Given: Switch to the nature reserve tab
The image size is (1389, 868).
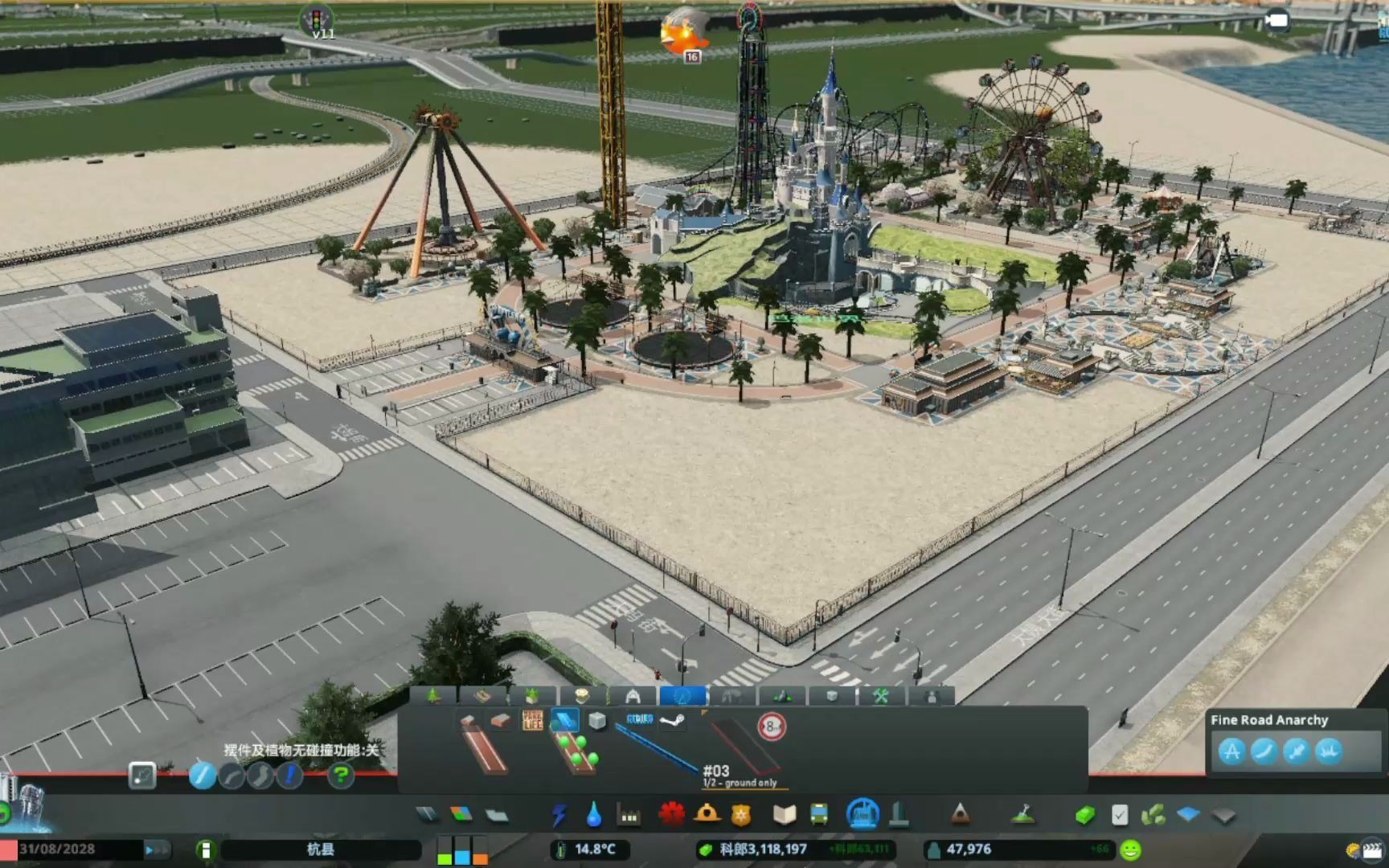Looking at the screenshot, I should [x=782, y=695].
